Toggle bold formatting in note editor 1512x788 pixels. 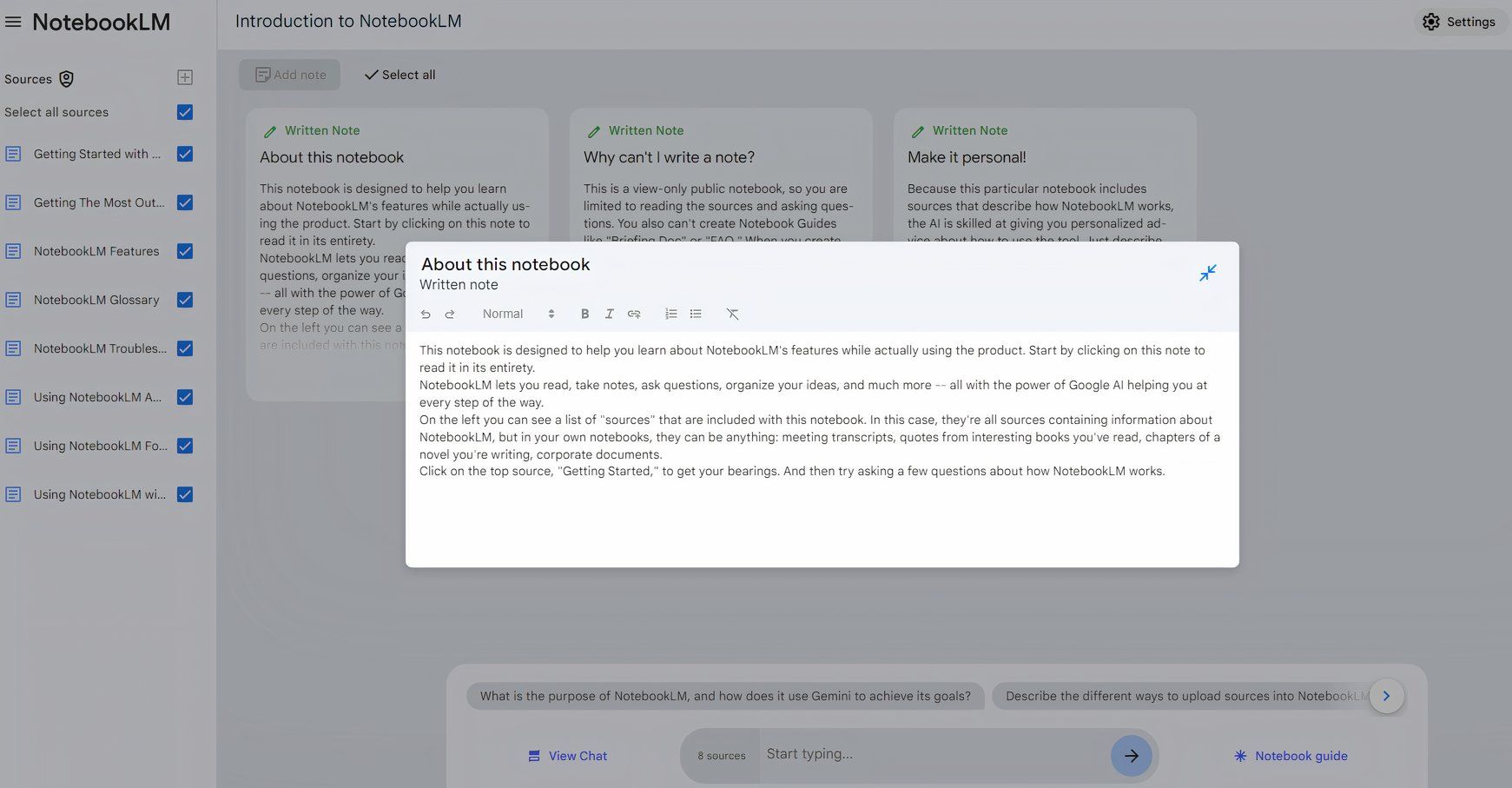click(584, 315)
